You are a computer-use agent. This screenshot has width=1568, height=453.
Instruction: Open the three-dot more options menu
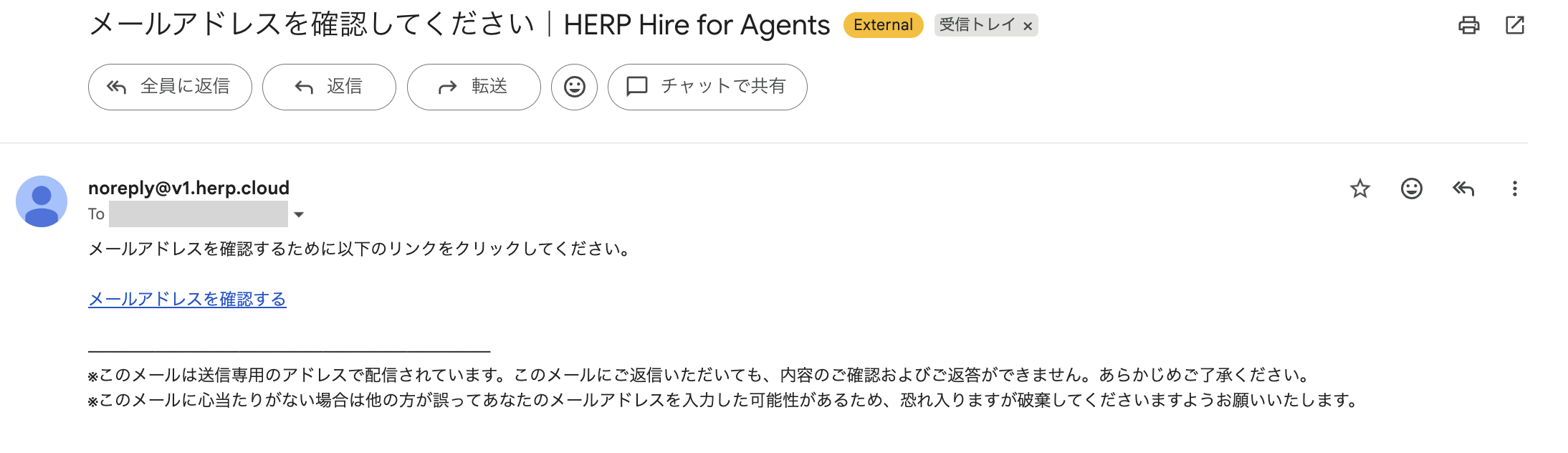point(1515,189)
